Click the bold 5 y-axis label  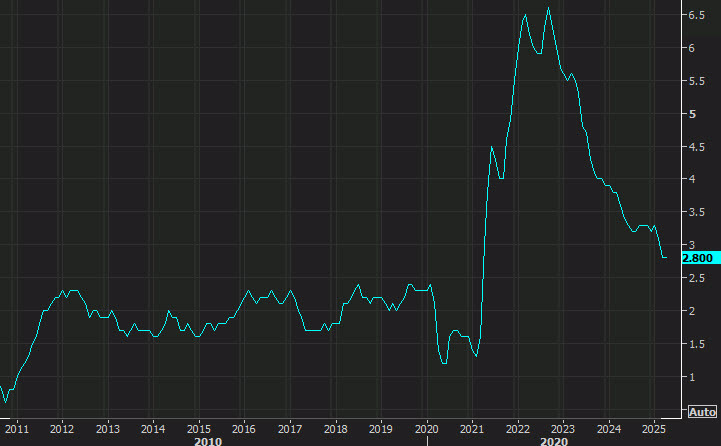[x=692, y=114]
